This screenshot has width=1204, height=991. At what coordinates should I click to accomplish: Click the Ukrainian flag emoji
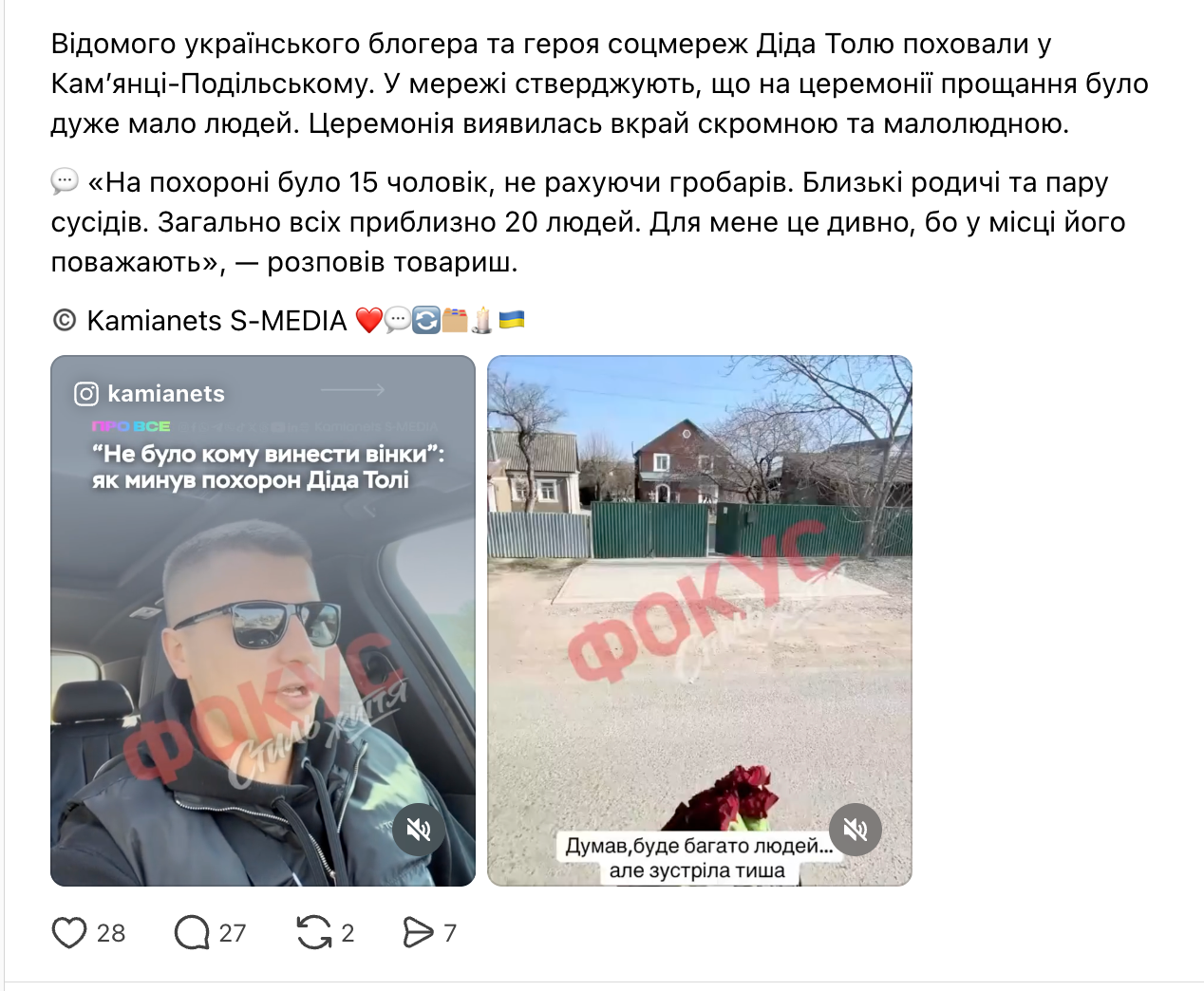[512, 320]
